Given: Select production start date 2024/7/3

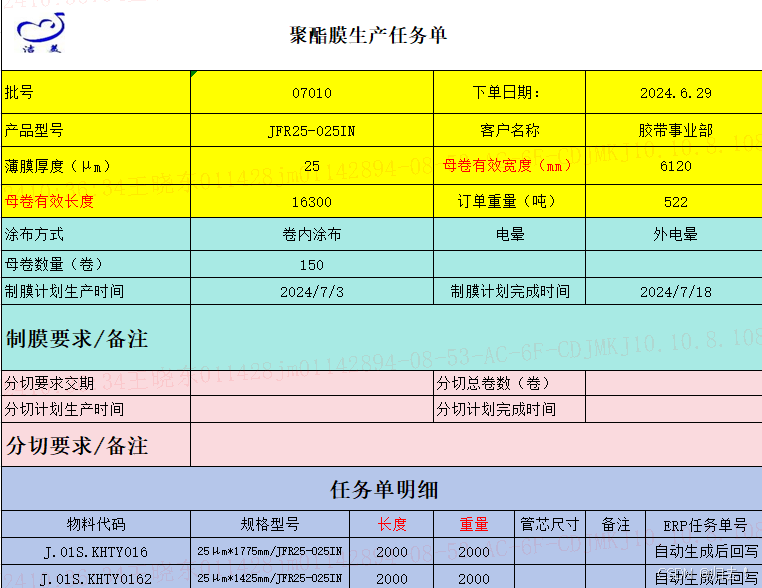Looking at the screenshot, I should pos(312,292).
